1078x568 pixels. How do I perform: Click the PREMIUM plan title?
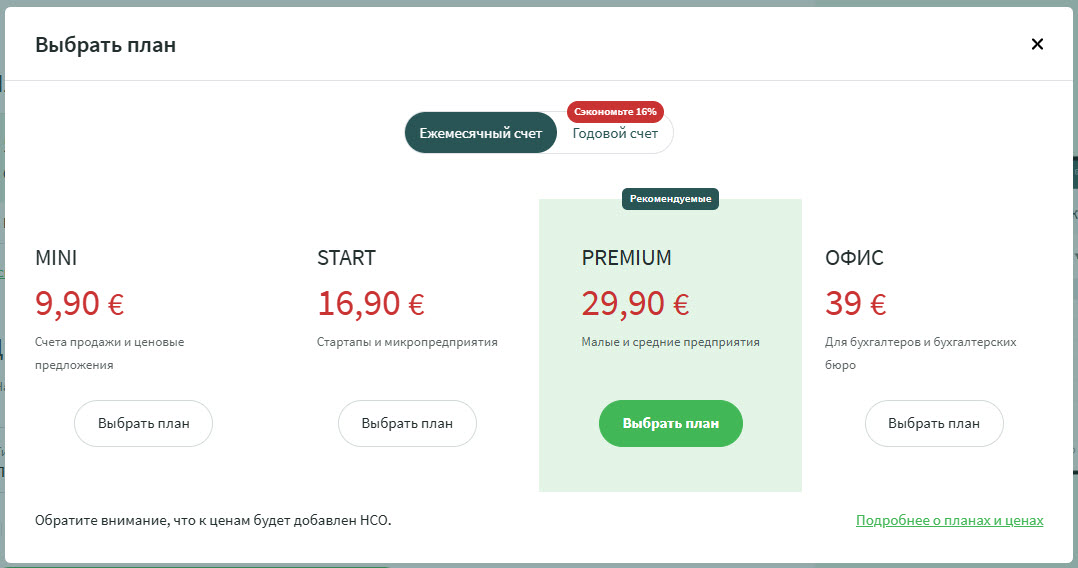pyautogui.click(x=626, y=258)
